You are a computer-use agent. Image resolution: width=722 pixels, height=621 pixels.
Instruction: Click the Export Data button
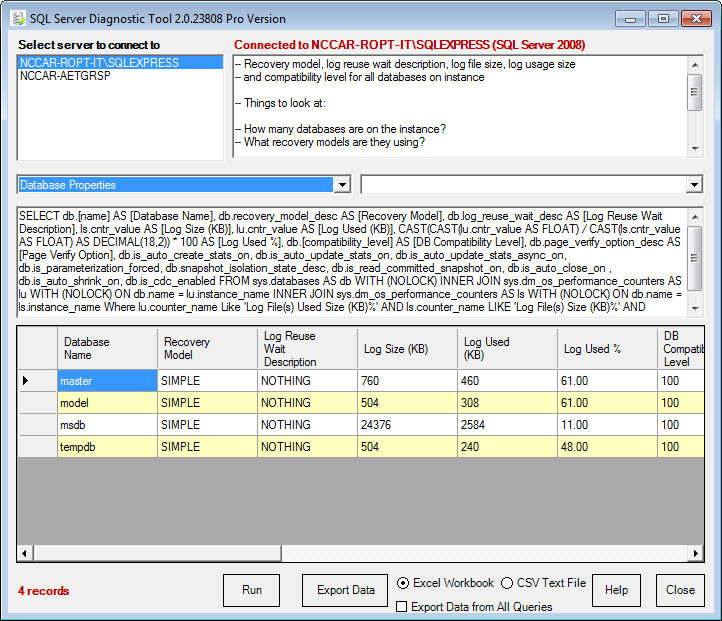tap(345, 590)
